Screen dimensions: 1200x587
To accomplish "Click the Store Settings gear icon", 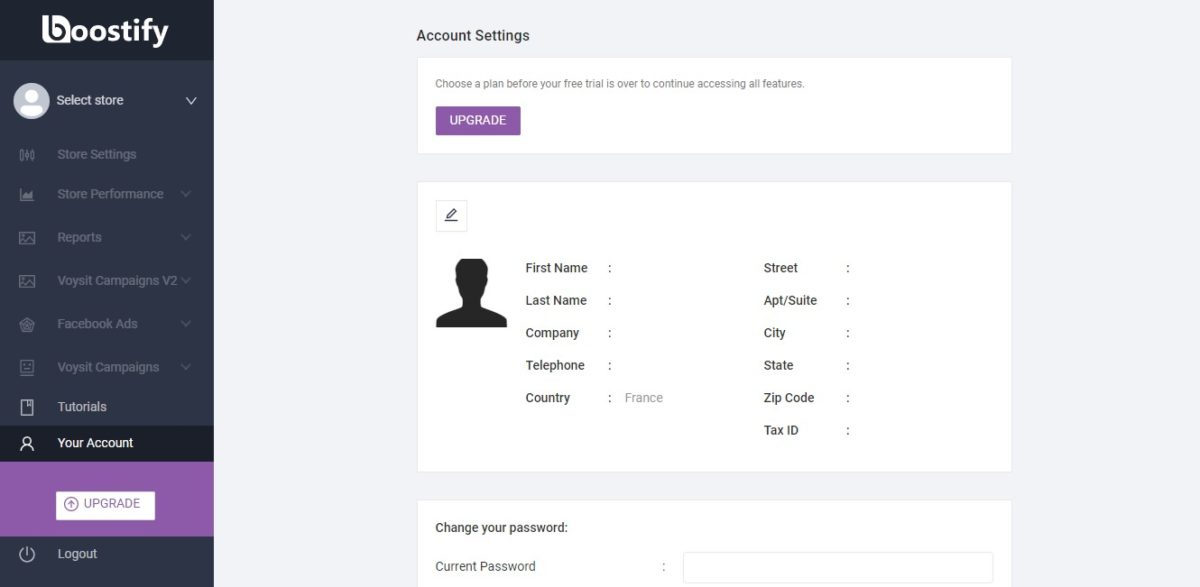I will click(x=25, y=153).
